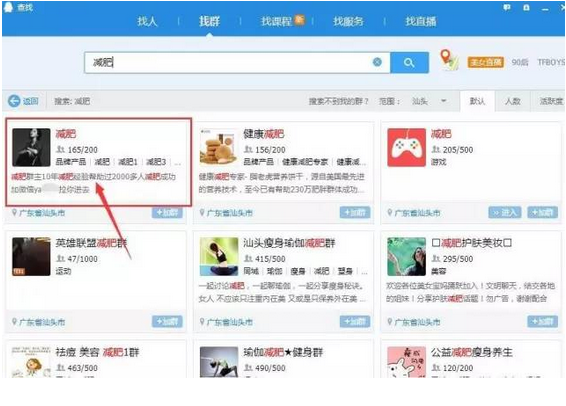The width and height of the screenshot is (566, 406).
Task: Click the 祛痘 美容 减肥1群 title
Action: pos(97,352)
